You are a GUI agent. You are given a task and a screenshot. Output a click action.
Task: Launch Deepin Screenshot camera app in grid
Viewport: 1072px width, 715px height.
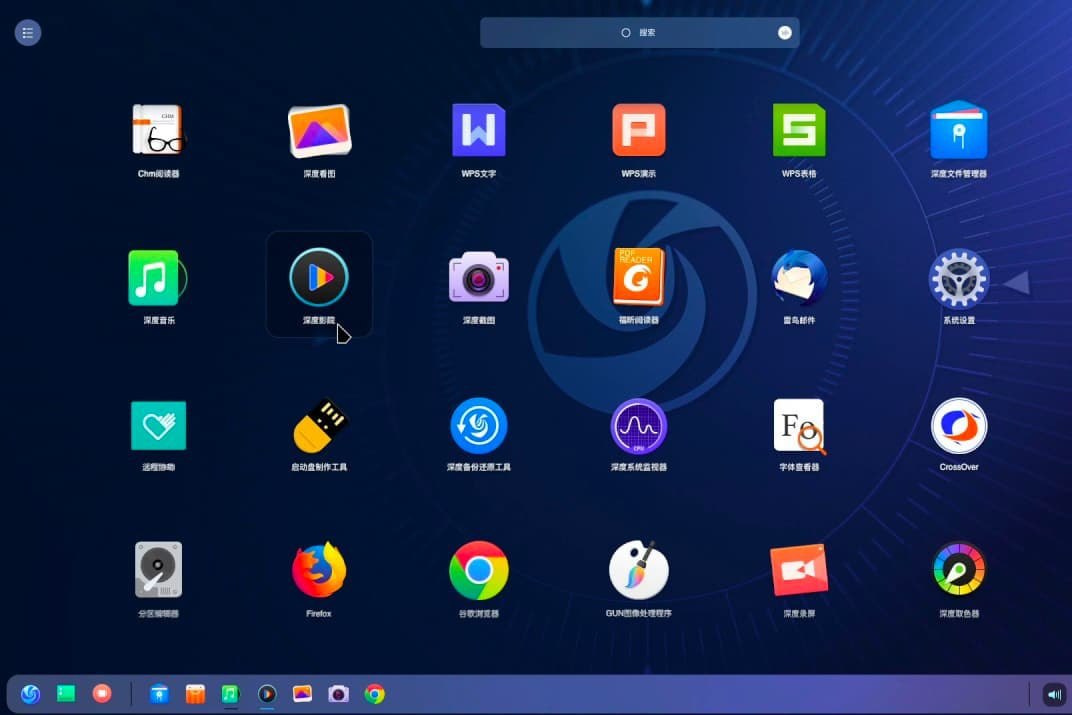479,278
